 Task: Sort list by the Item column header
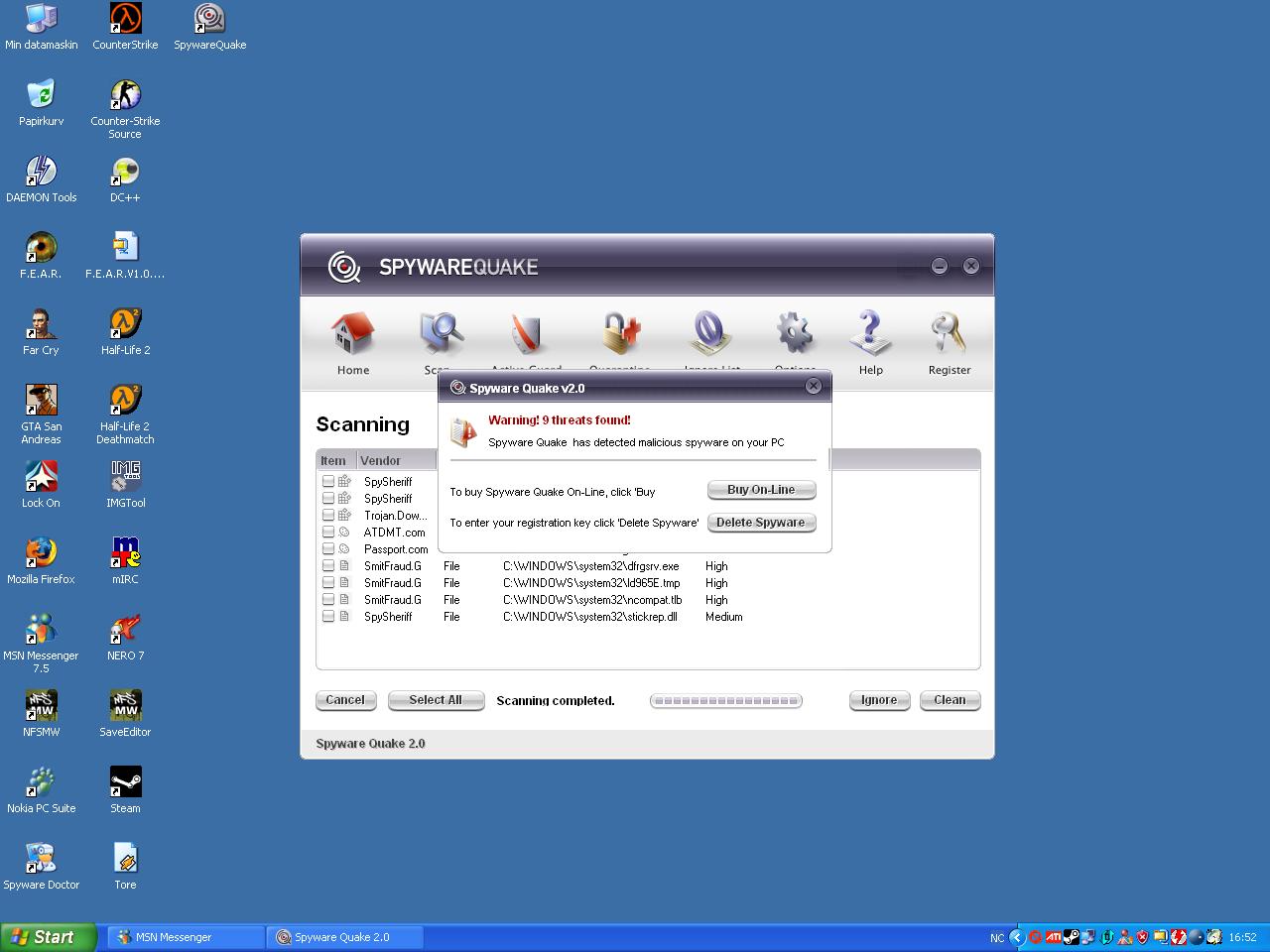[335, 460]
